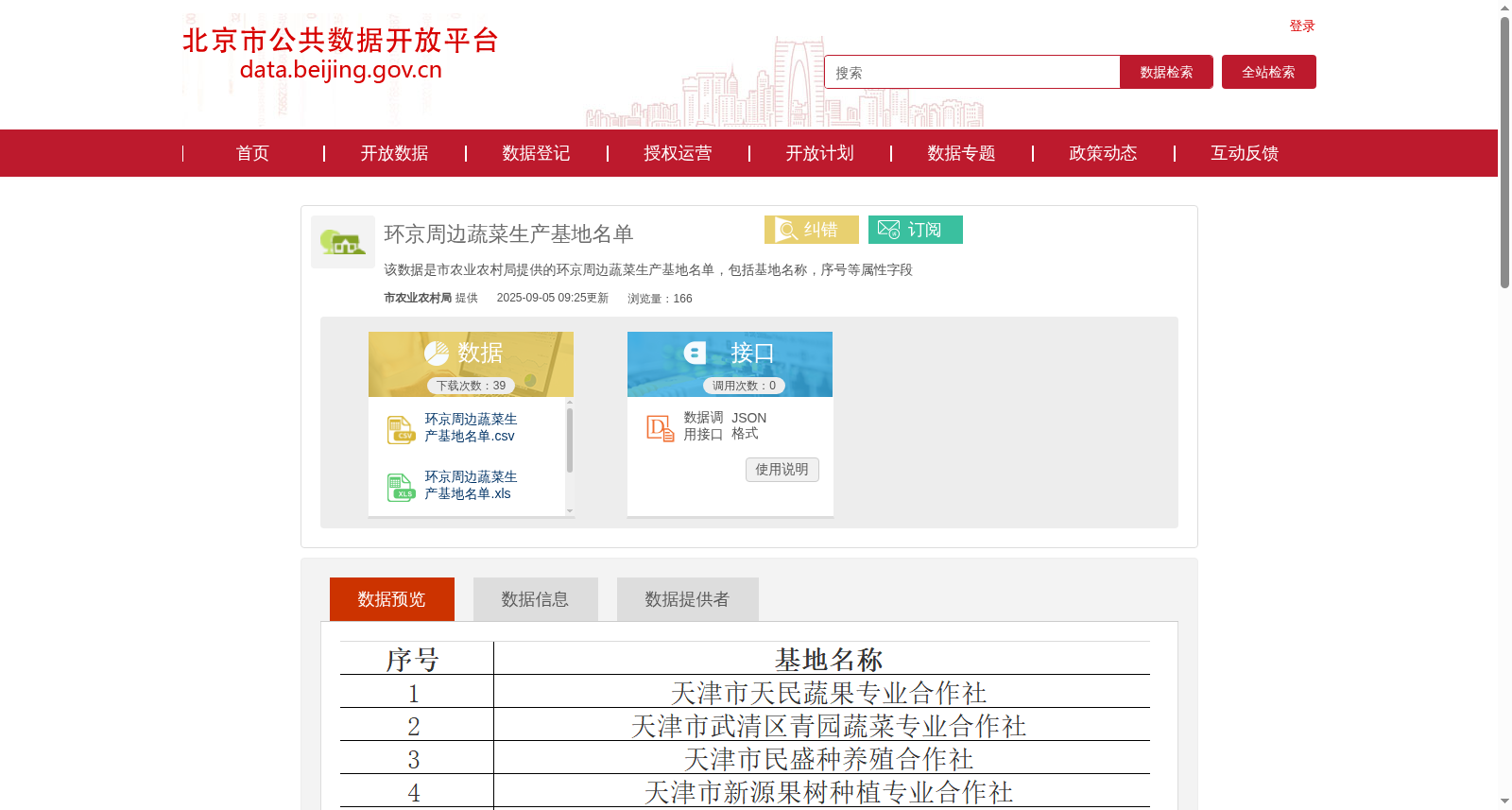Click the 调用次数：0 badge

[x=745, y=386]
